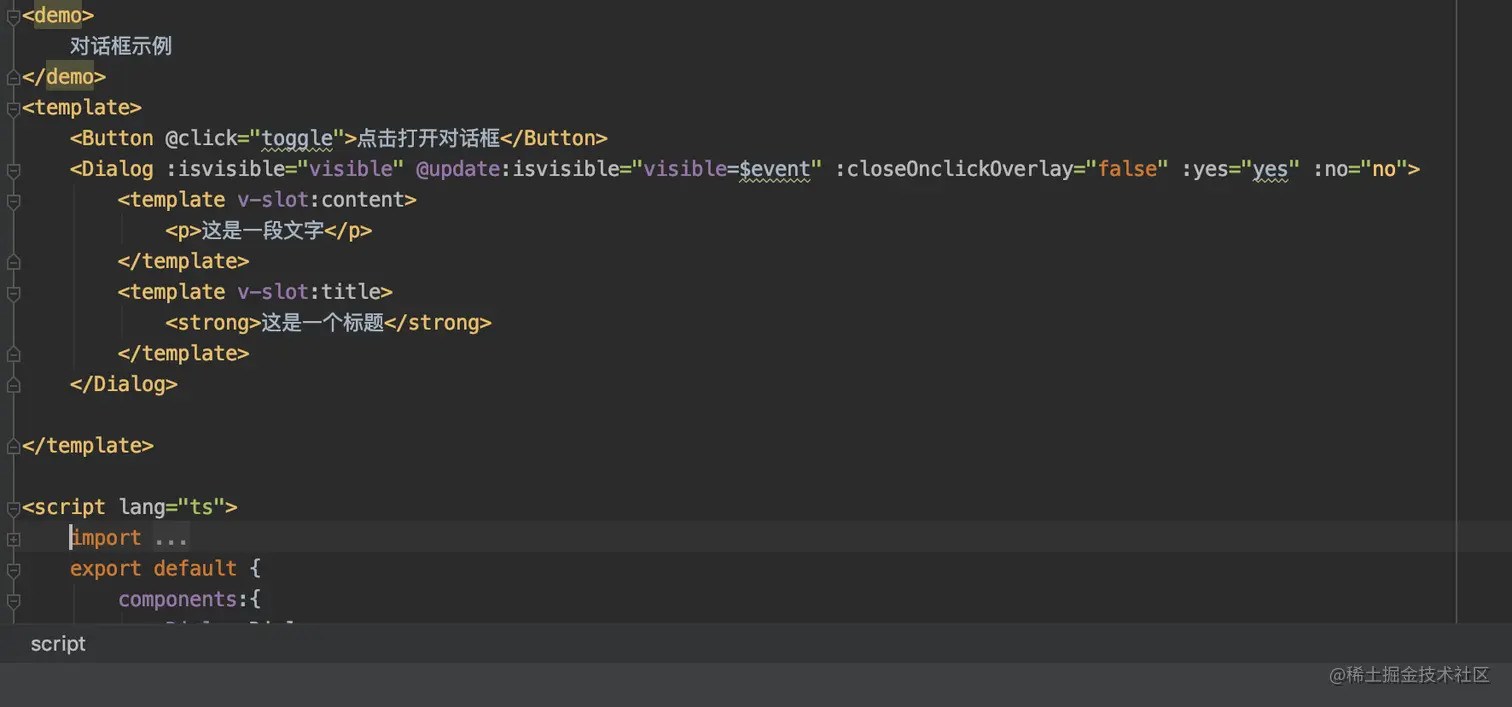Click fold marker beside closing demo tag
The height and width of the screenshot is (707, 1512).
pos(13,77)
